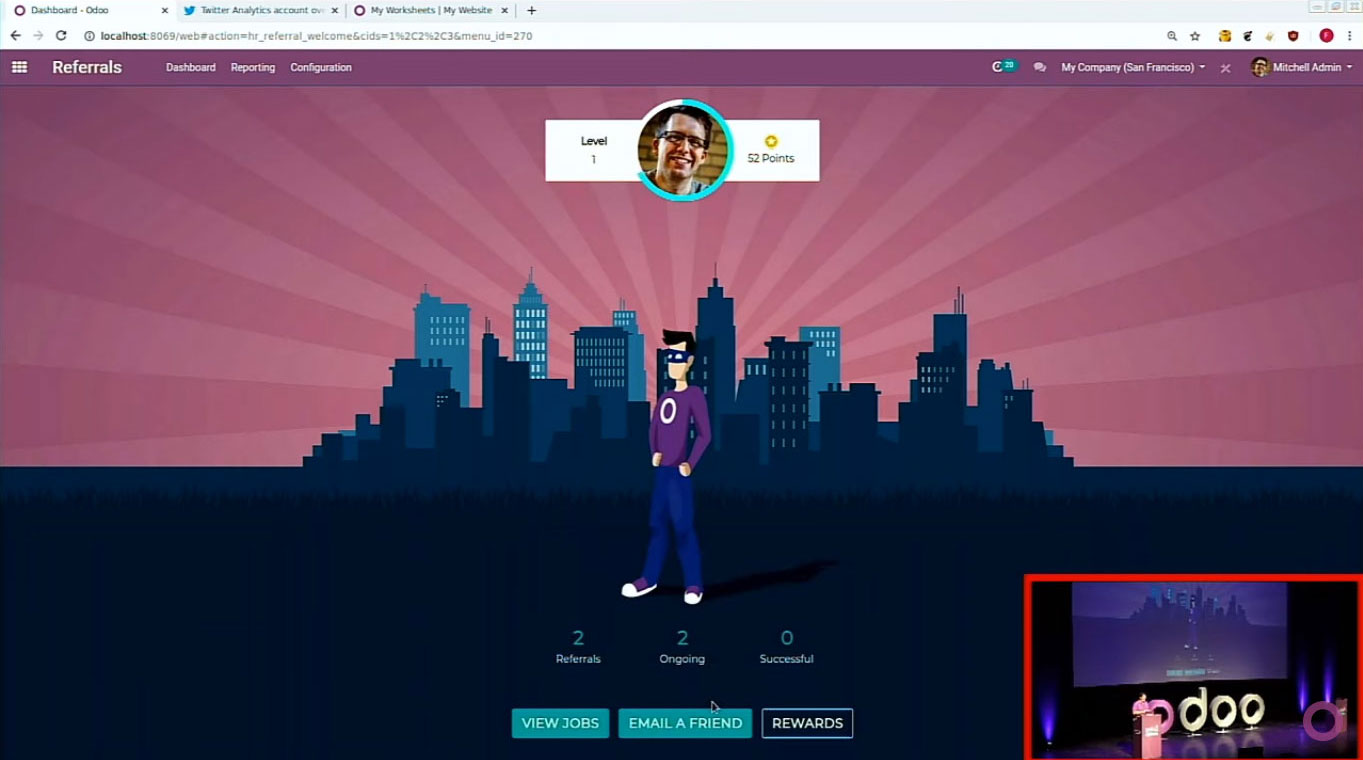Open the Configuration menu
This screenshot has width=1363, height=760.
(x=321, y=67)
